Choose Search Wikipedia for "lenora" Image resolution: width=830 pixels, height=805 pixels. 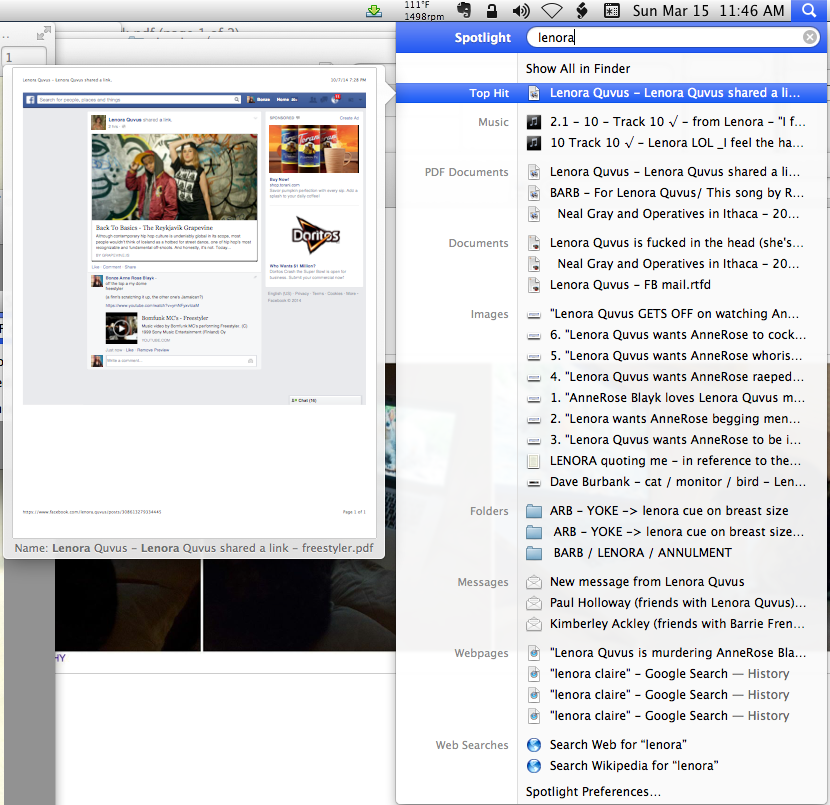[633, 766]
